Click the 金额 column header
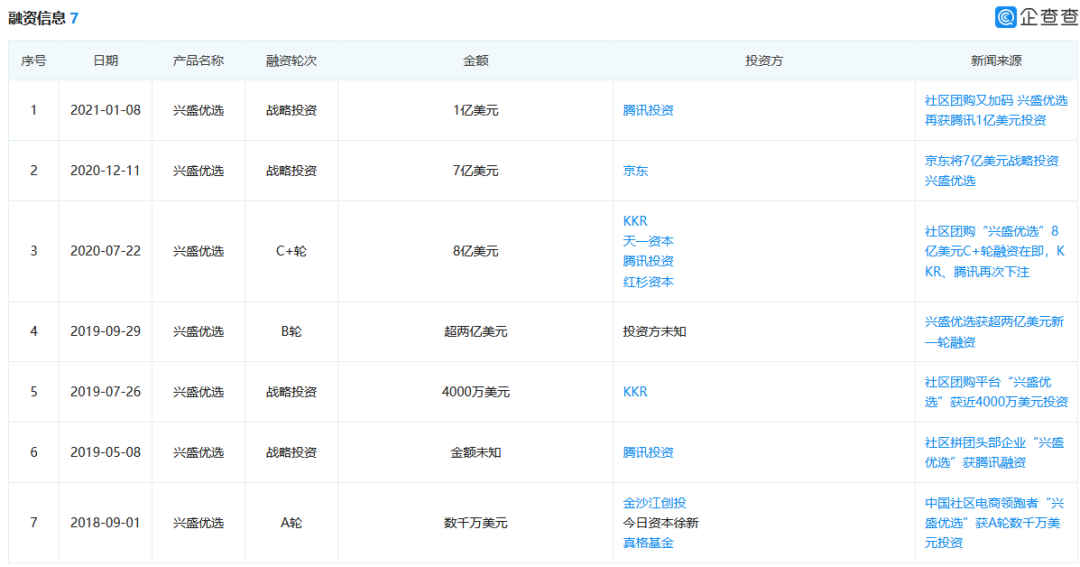 point(476,61)
